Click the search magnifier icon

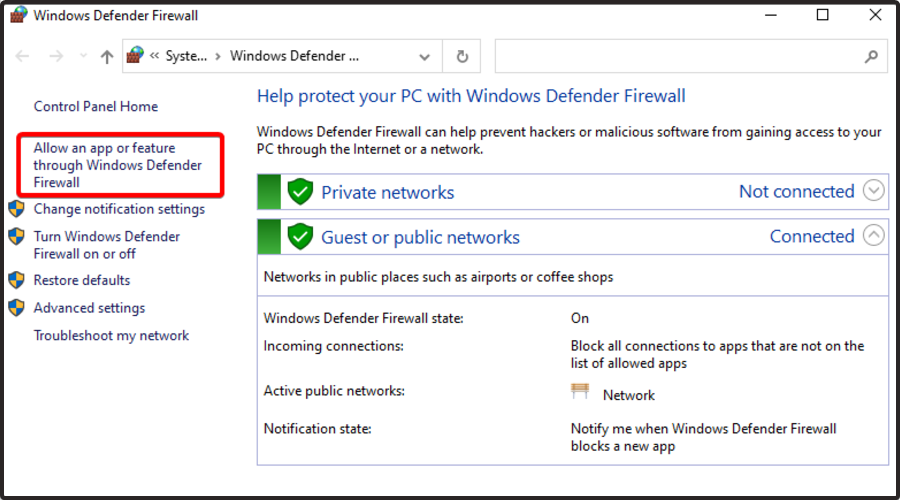pyautogui.click(x=871, y=57)
